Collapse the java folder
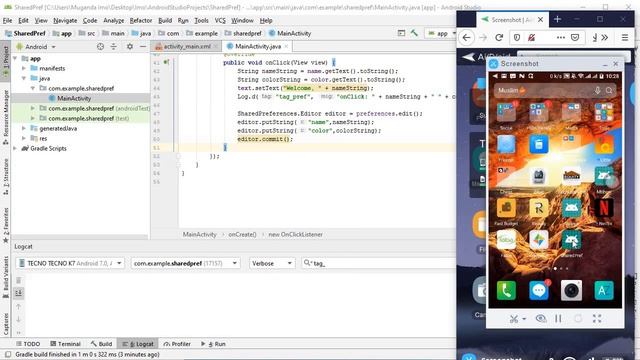The image size is (640, 360). (x=24, y=78)
